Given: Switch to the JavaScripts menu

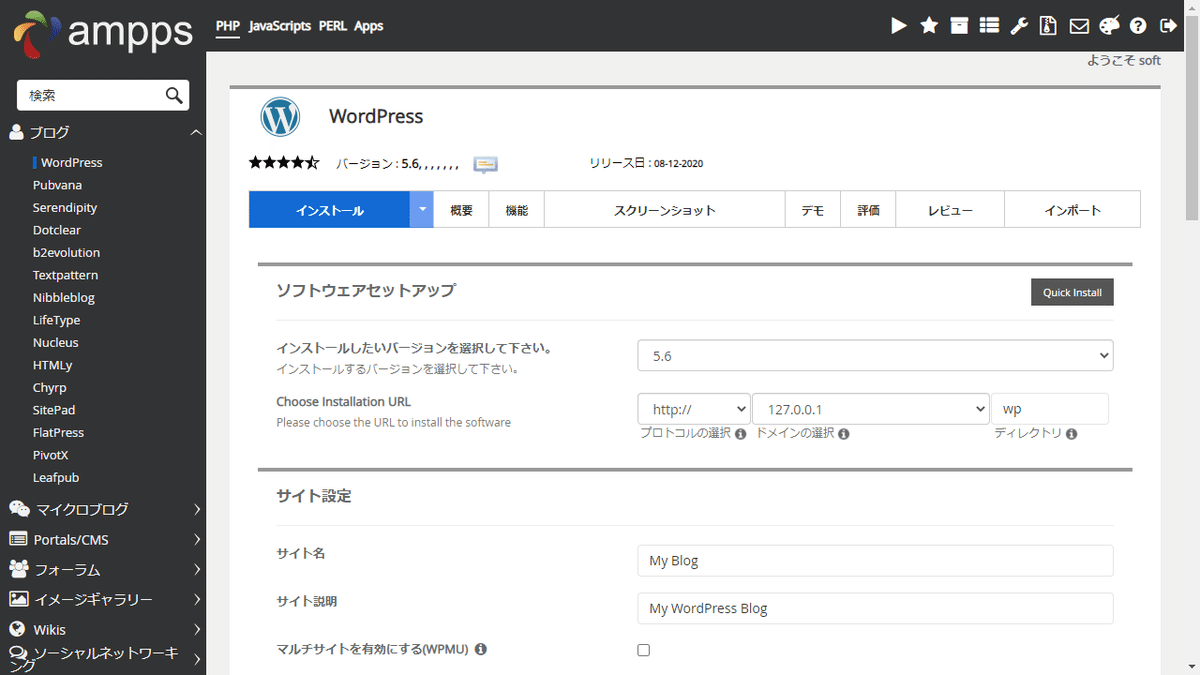Looking at the screenshot, I should tap(280, 26).
